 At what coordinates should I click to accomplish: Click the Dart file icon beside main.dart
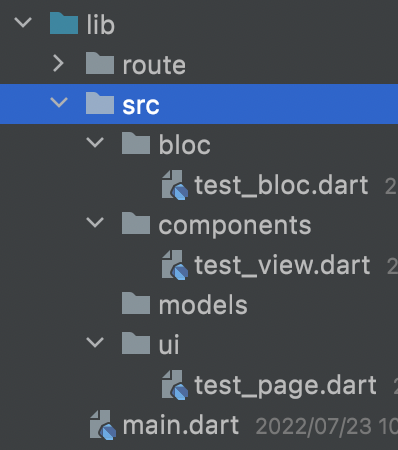click(103, 425)
